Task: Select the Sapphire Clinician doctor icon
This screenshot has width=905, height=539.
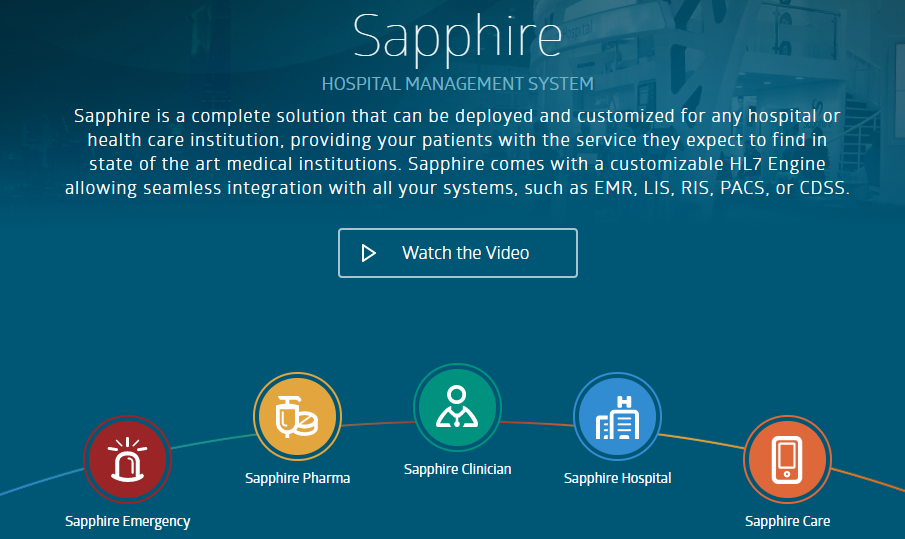Action: [x=457, y=407]
